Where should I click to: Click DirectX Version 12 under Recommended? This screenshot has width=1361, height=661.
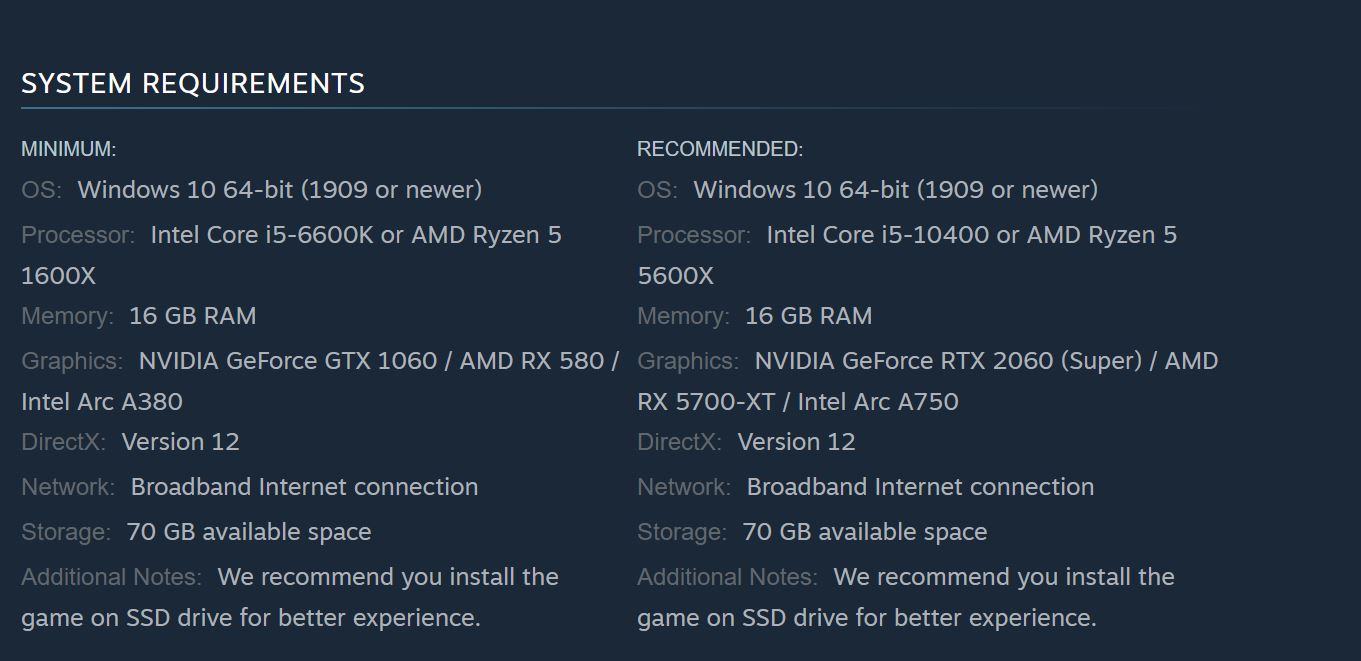click(797, 442)
